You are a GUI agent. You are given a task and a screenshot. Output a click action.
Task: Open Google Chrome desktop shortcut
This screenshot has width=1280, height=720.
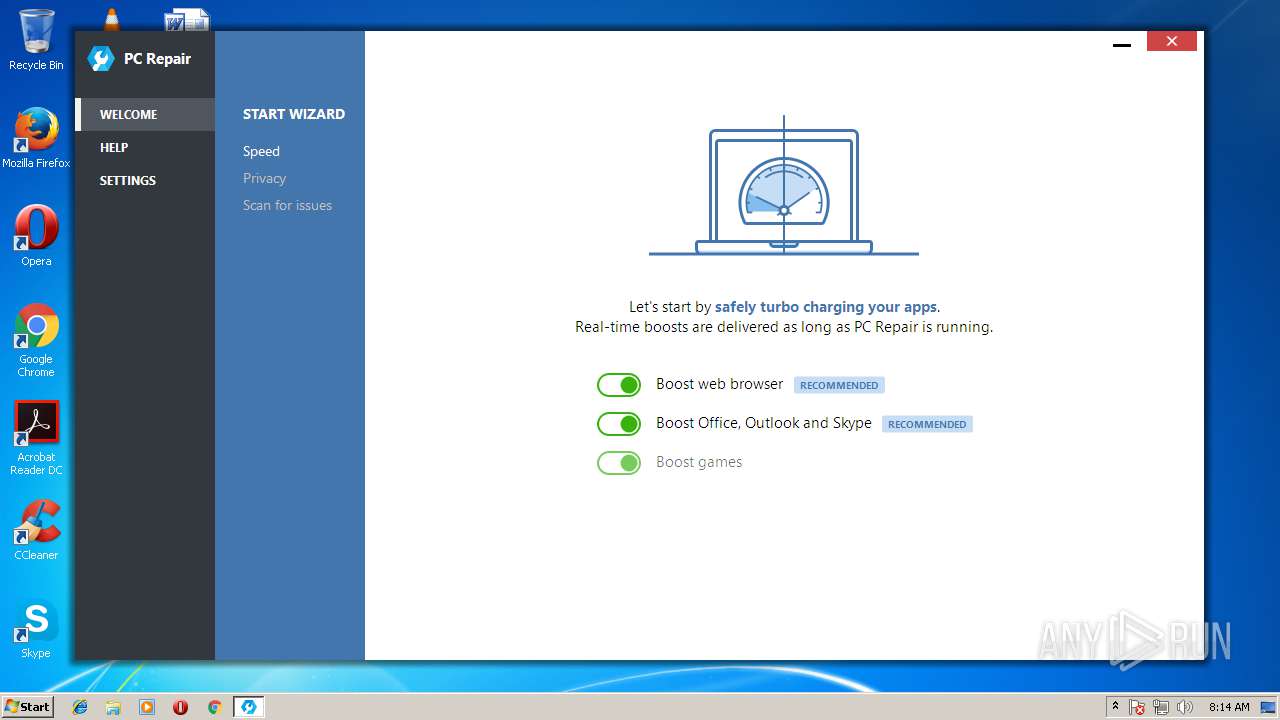(36, 340)
